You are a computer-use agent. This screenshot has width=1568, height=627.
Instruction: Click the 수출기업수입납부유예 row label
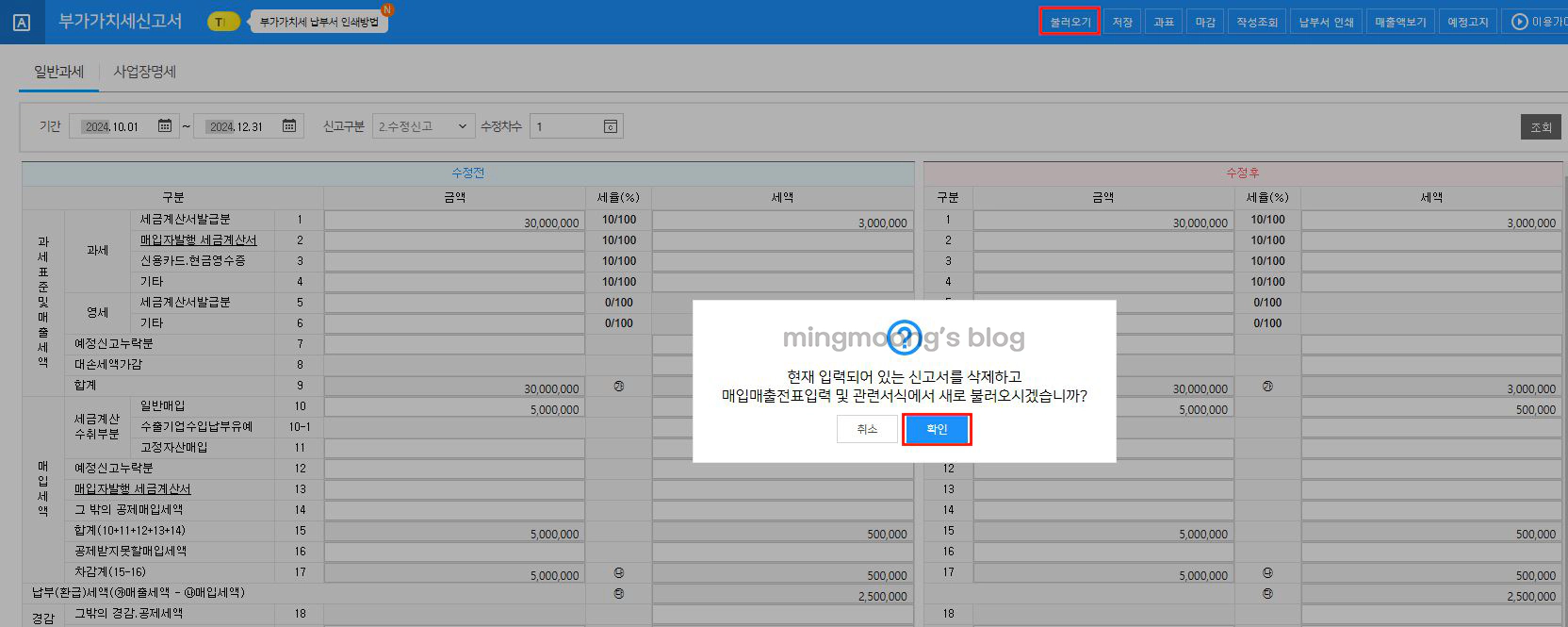coord(197,427)
